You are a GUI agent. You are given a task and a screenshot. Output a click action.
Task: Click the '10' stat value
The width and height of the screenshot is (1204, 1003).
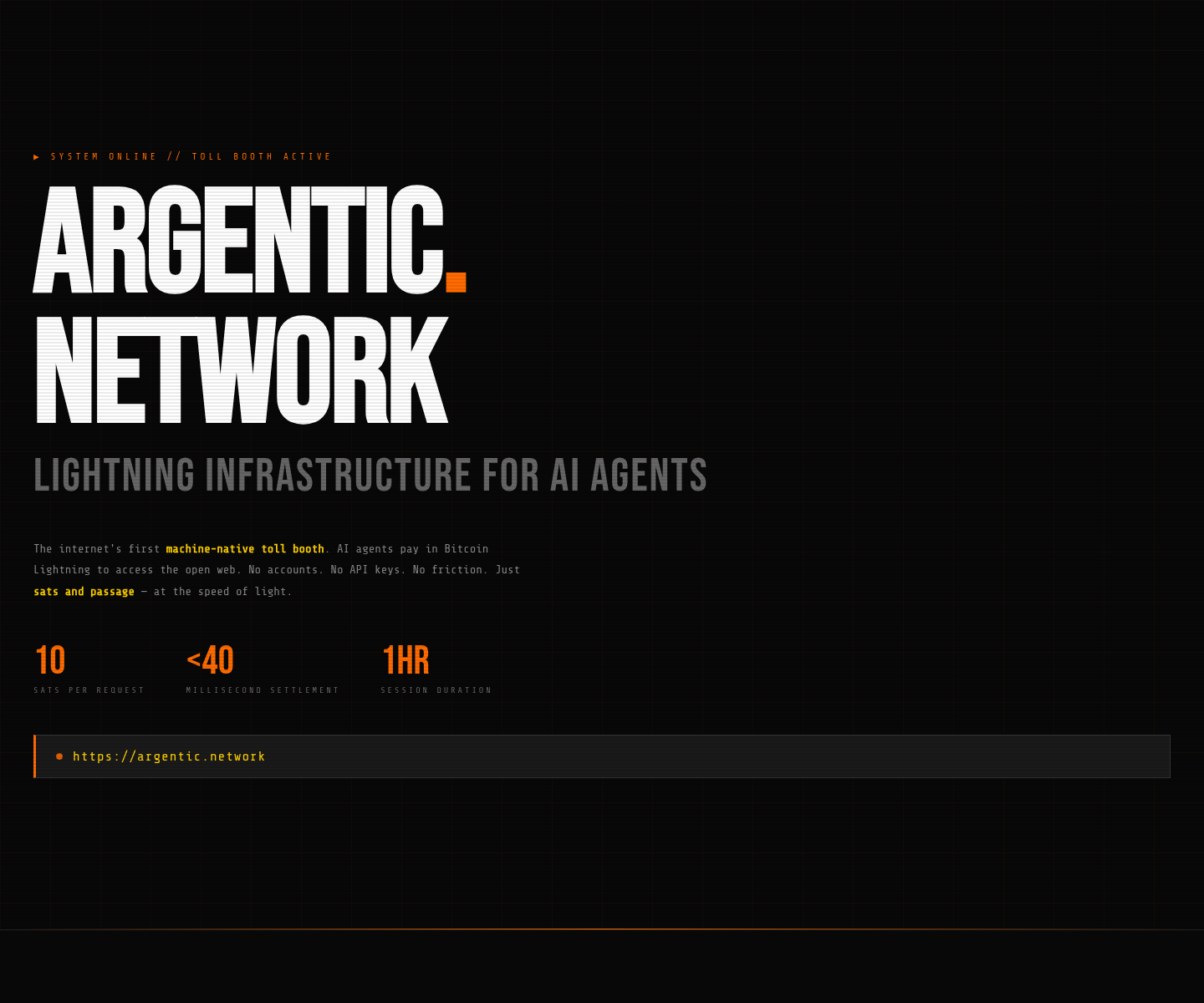pos(50,660)
